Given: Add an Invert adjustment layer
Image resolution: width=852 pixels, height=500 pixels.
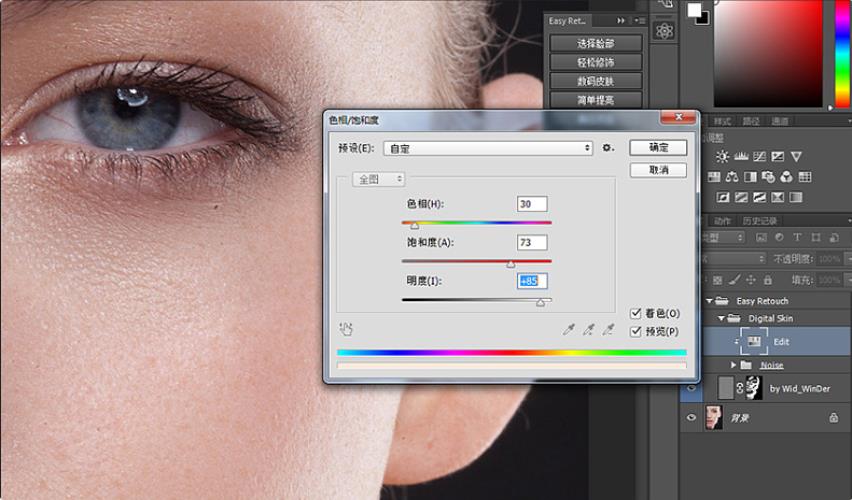Looking at the screenshot, I should (x=723, y=197).
